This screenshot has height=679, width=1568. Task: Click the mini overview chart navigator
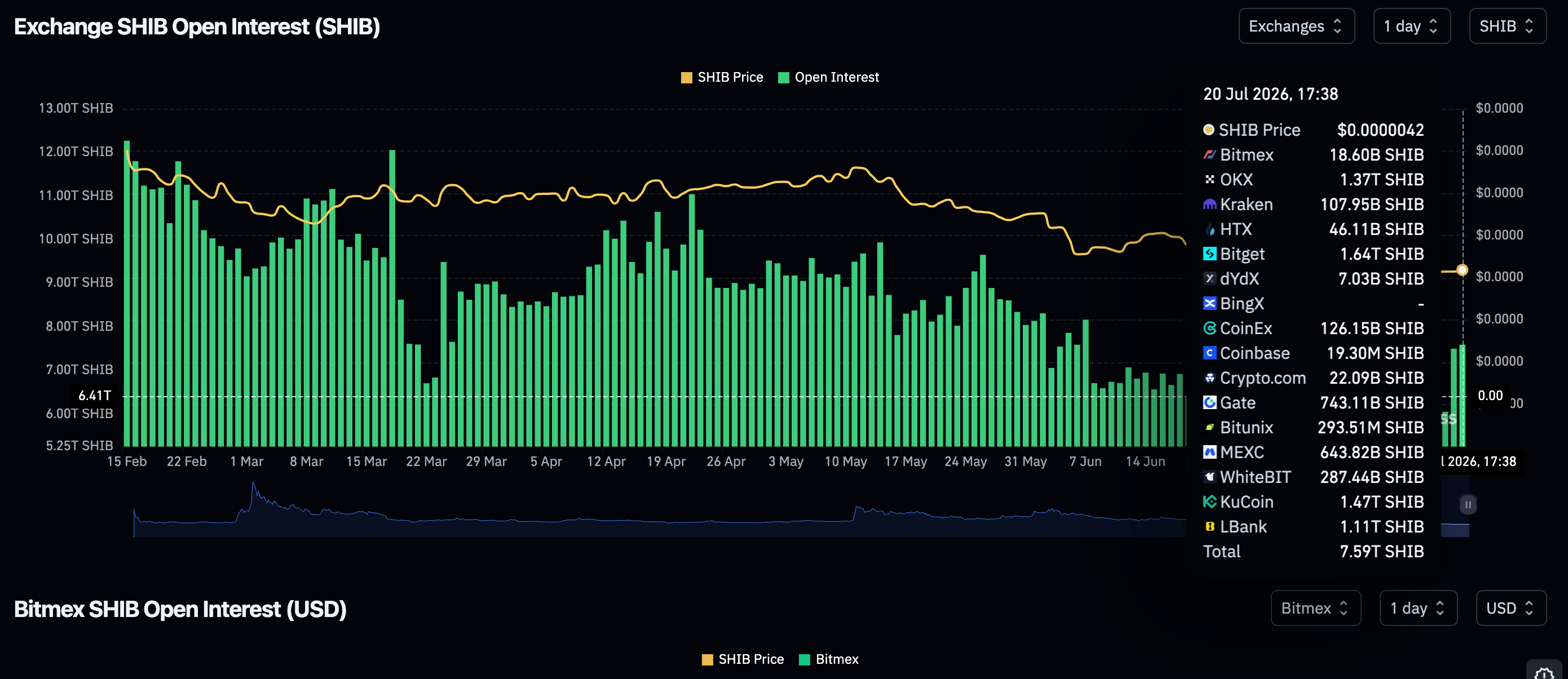[660, 509]
